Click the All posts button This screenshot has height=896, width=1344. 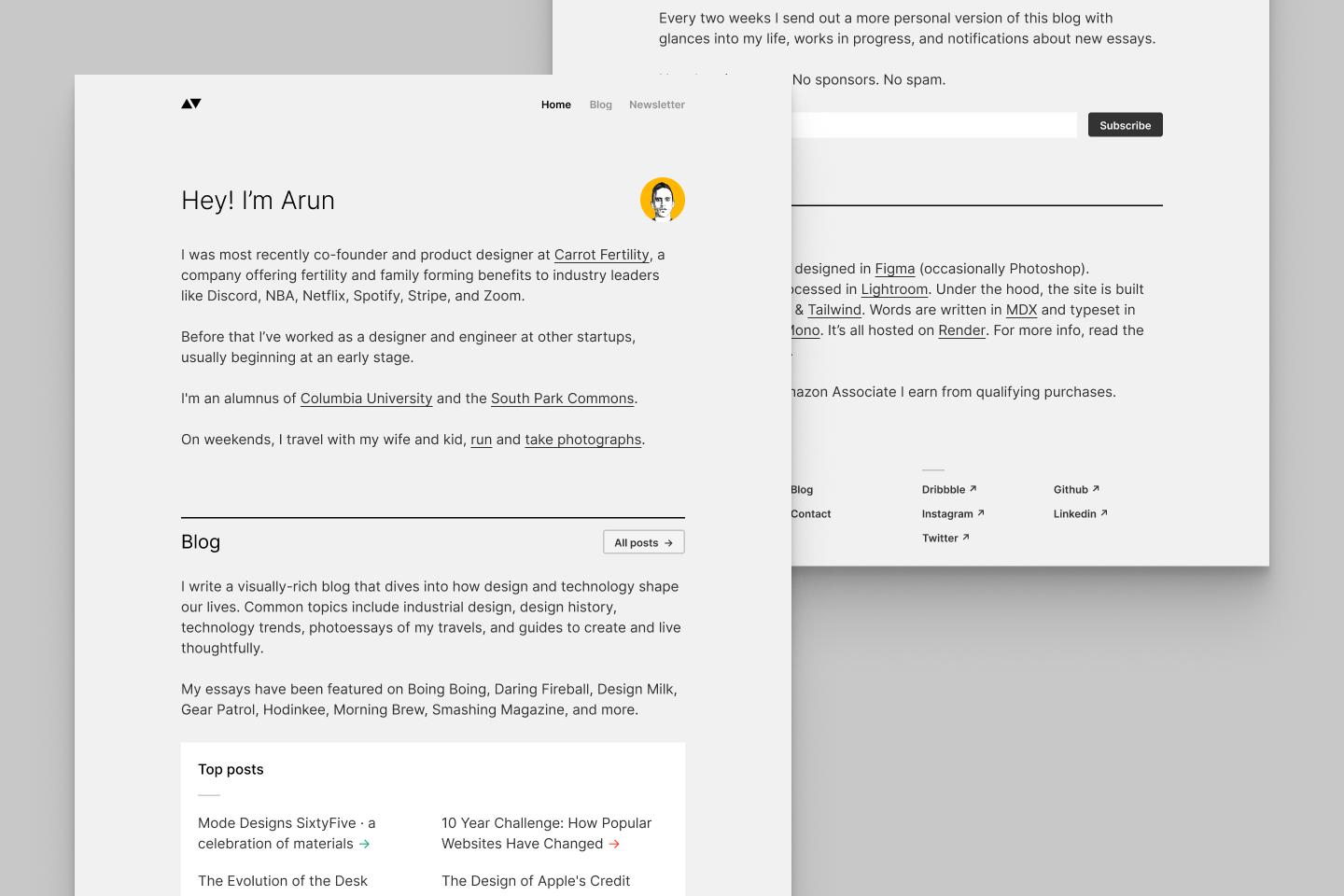tap(643, 542)
